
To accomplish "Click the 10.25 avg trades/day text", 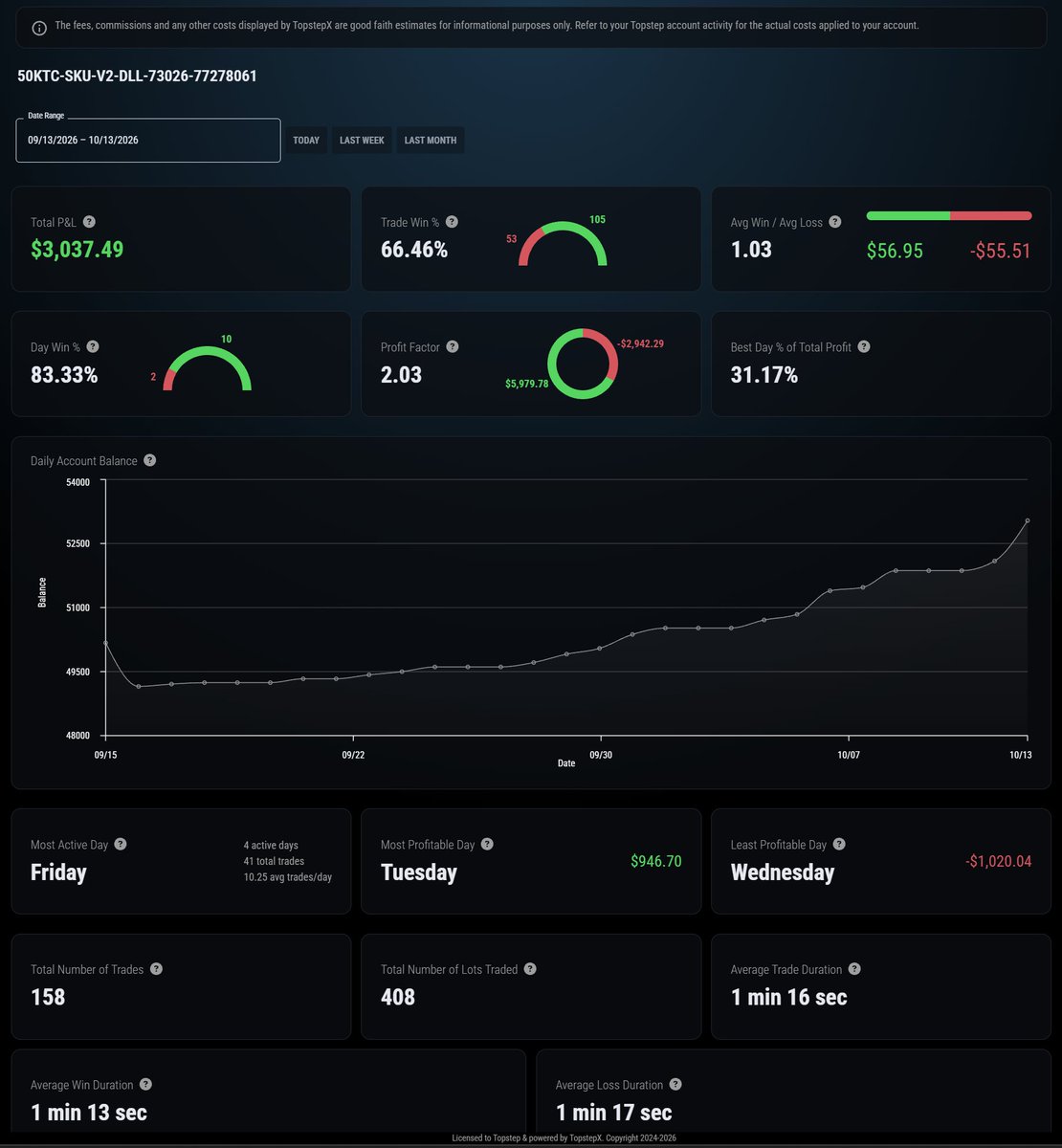I will pyautogui.click(x=288, y=877).
